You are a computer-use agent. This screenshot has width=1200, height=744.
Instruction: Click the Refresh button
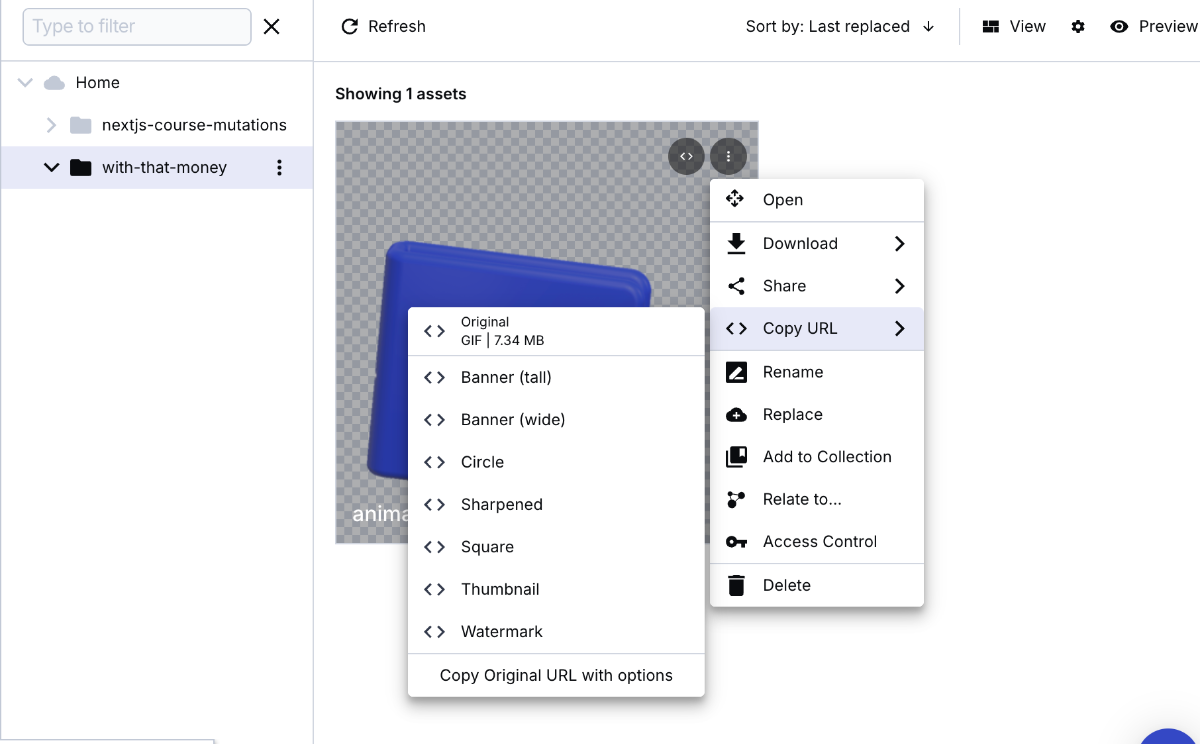(x=383, y=27)
